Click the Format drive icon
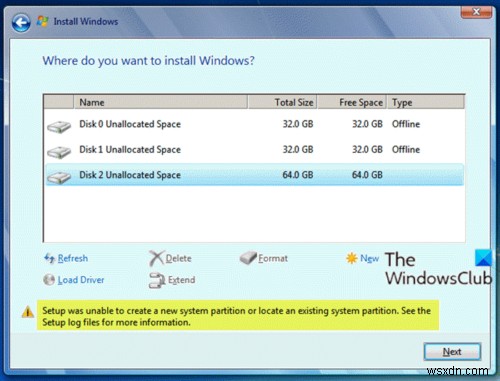Viewport: 500px width, 381px height. point(248,258)
